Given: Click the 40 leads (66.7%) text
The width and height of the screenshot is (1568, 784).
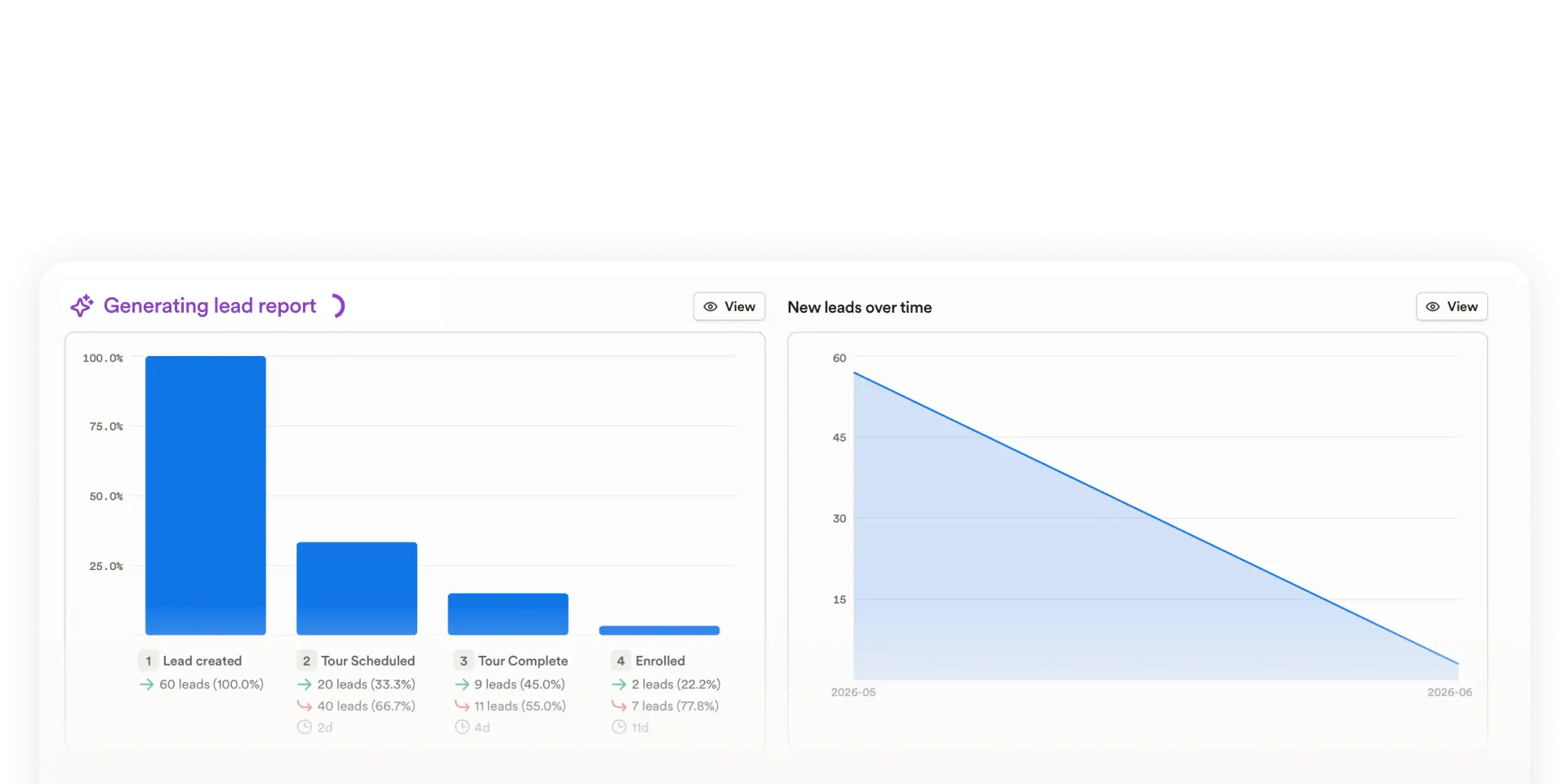Looking at the screenshot, I should [367, 706].
